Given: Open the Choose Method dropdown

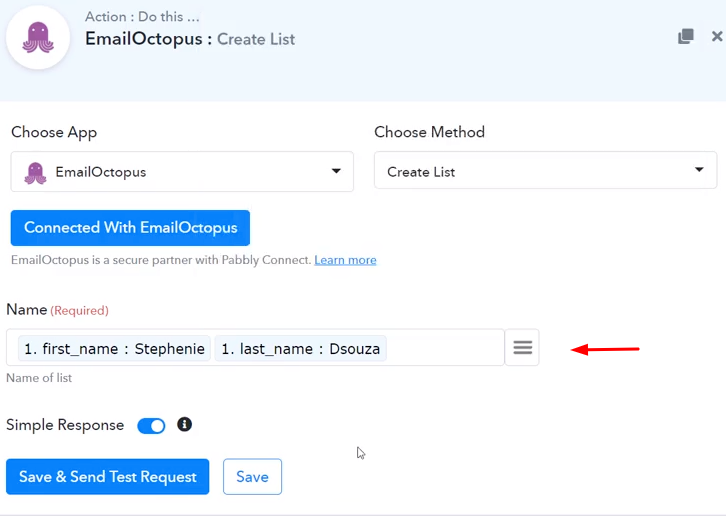Looking at the screenshot, I should [x=545, y=170].
